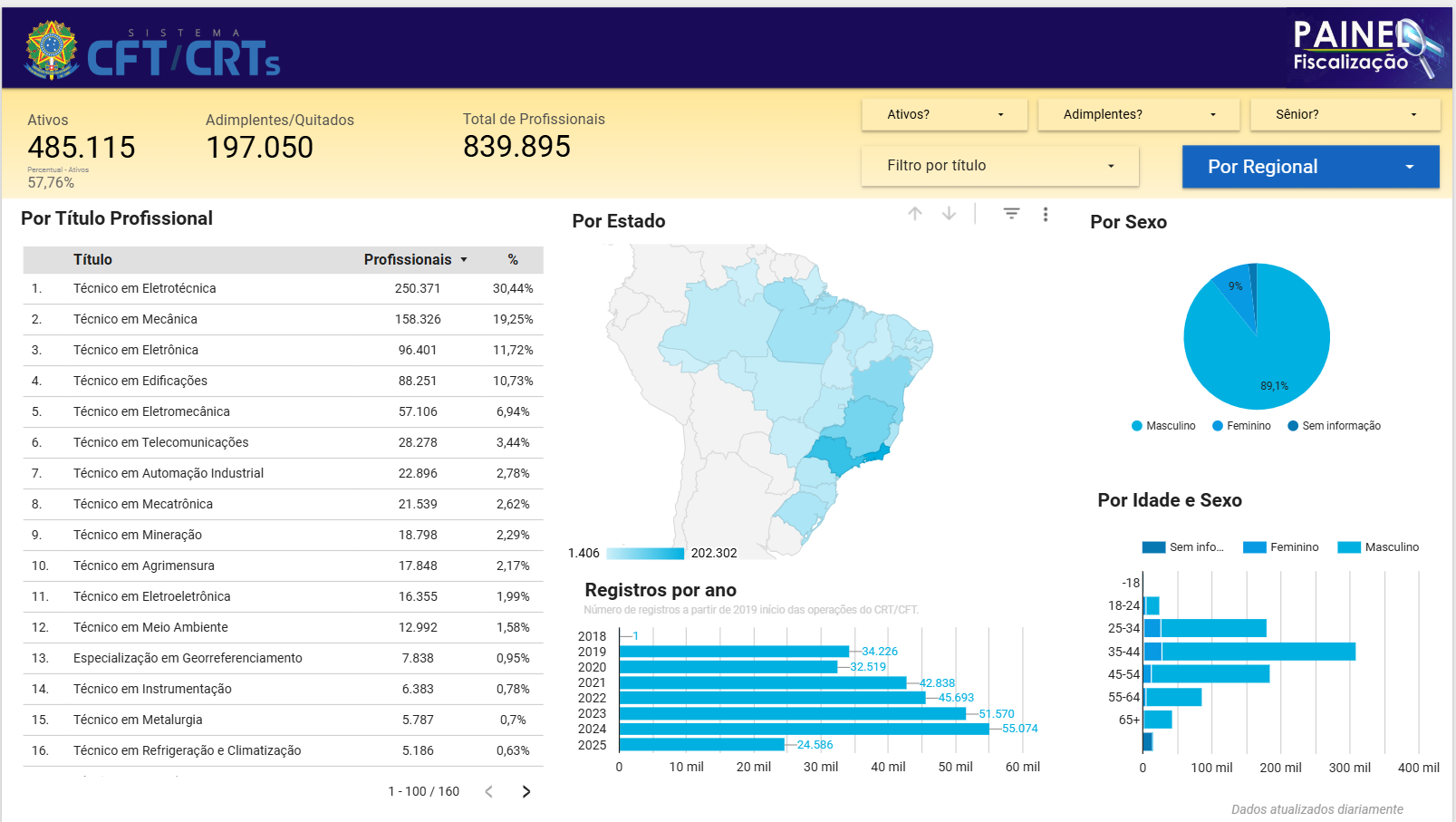Toggle Masculino legend item in pie chart
Viewport: 1456px width, 822px height.
tap(1163, 426)
